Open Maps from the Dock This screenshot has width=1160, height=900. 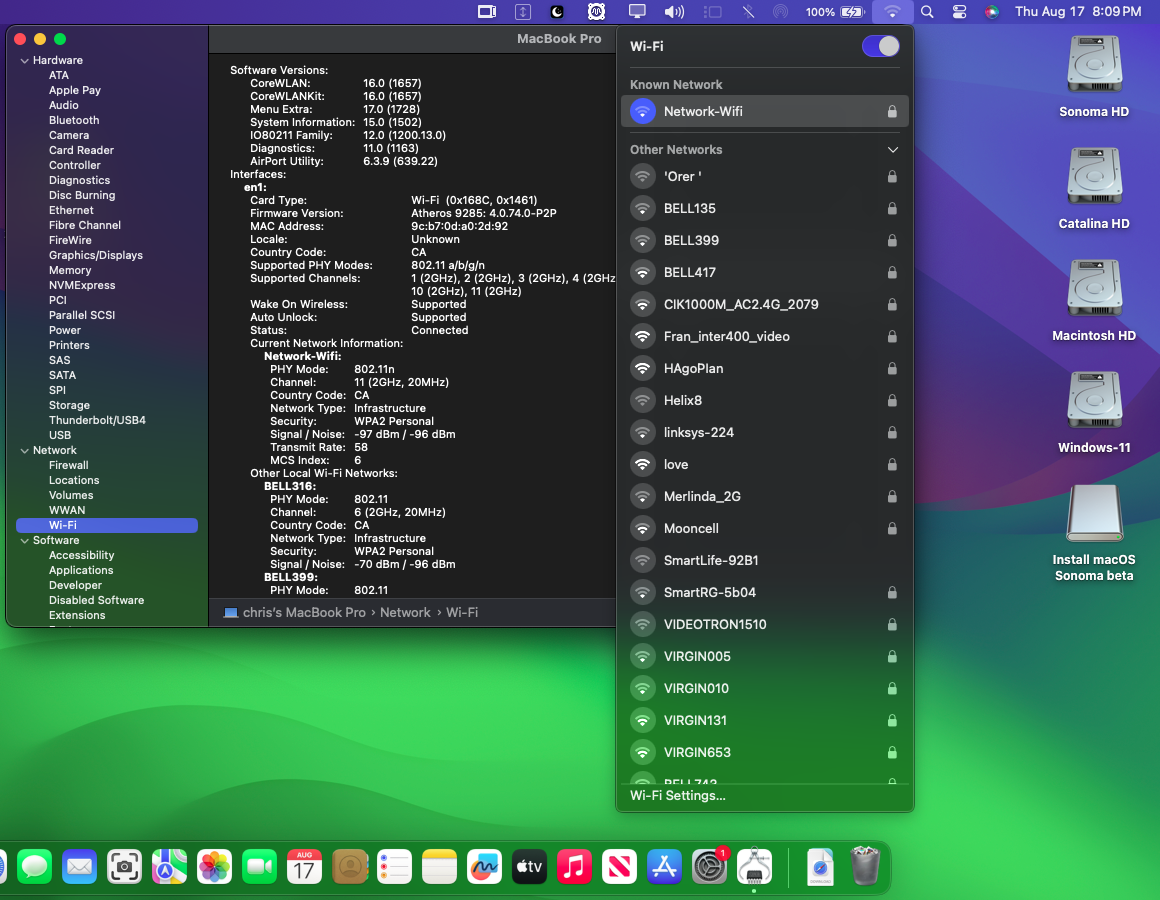[169, 867]
